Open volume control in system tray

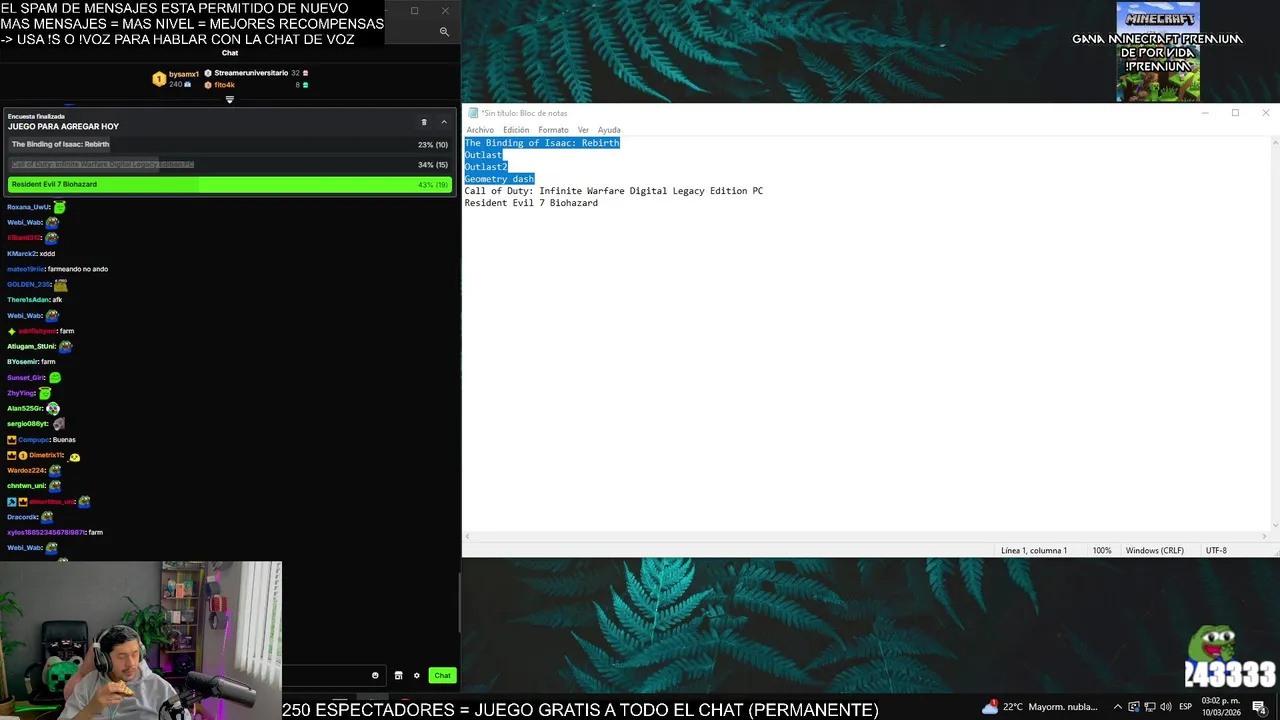tap(1166, 707)
